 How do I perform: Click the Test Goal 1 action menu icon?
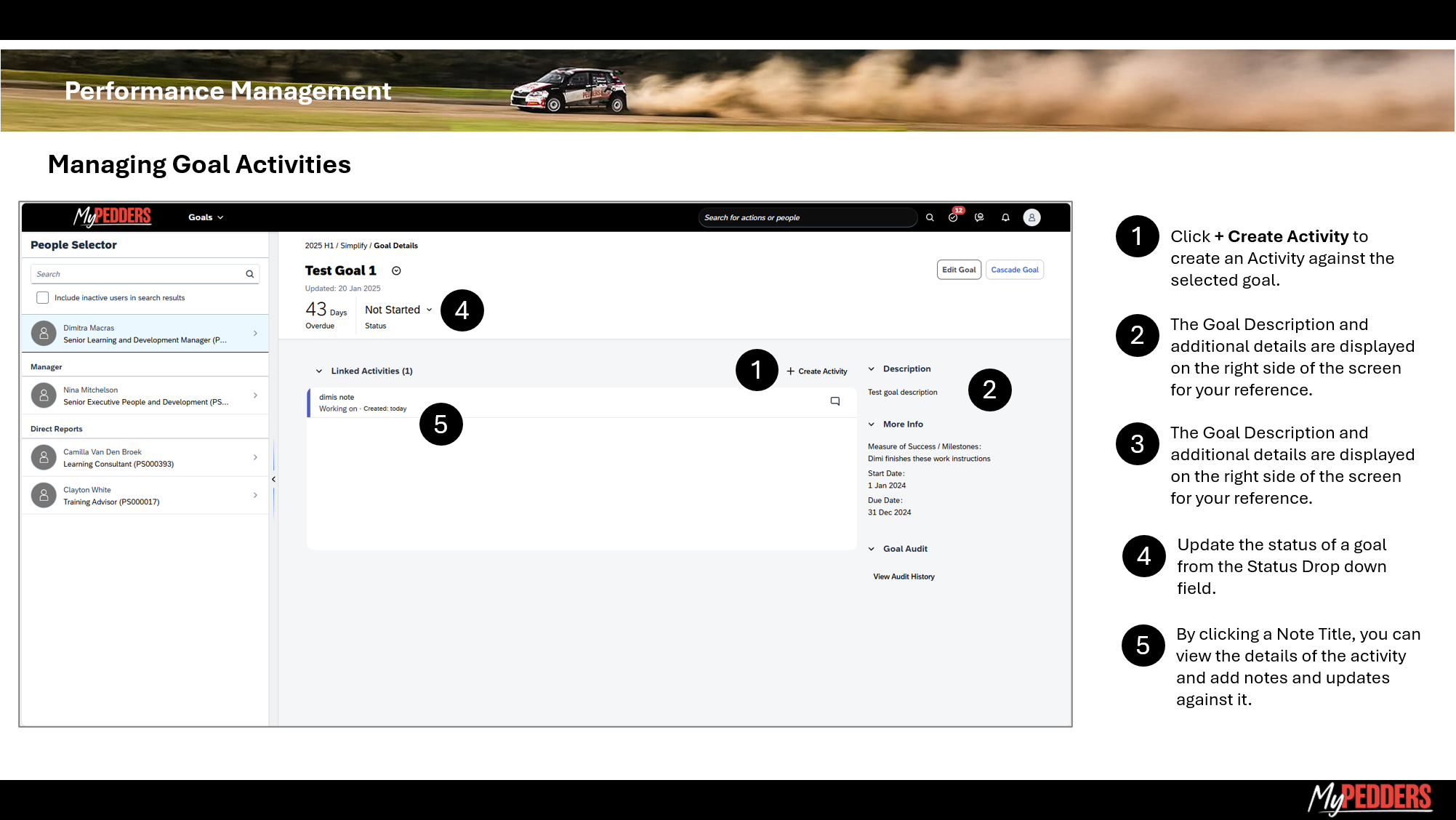(x=396, y=270)
